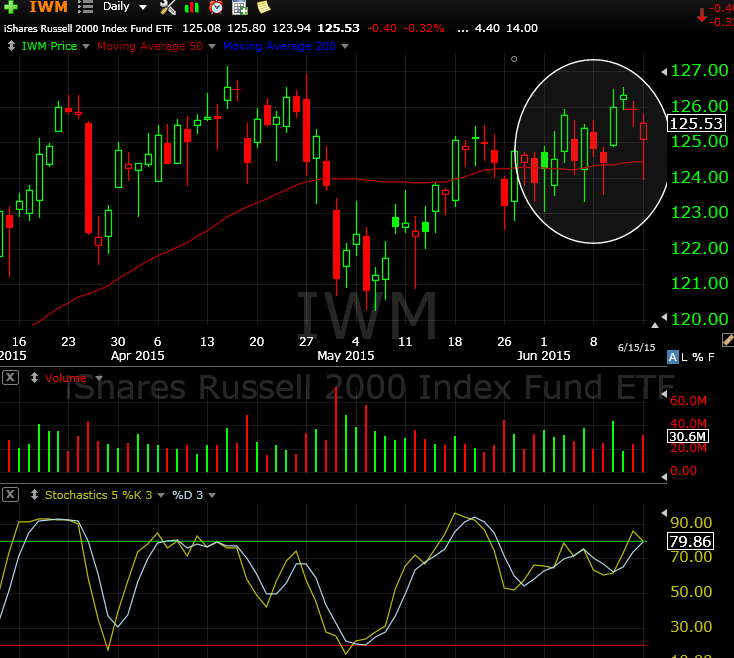Open the Stochastics 5 %K 3 dropdown

pos(161,495)
